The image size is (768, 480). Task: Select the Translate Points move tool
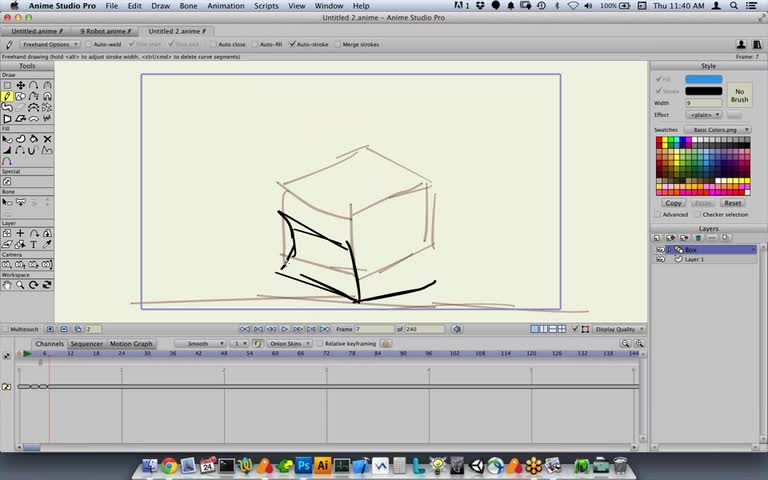tap(21, 85)
